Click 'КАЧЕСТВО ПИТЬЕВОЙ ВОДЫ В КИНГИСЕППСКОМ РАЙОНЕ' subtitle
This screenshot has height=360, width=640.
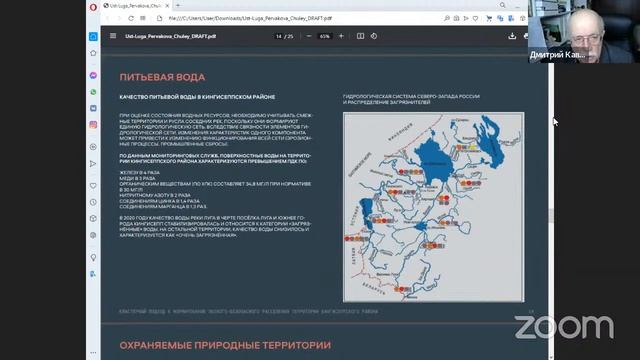197,97
